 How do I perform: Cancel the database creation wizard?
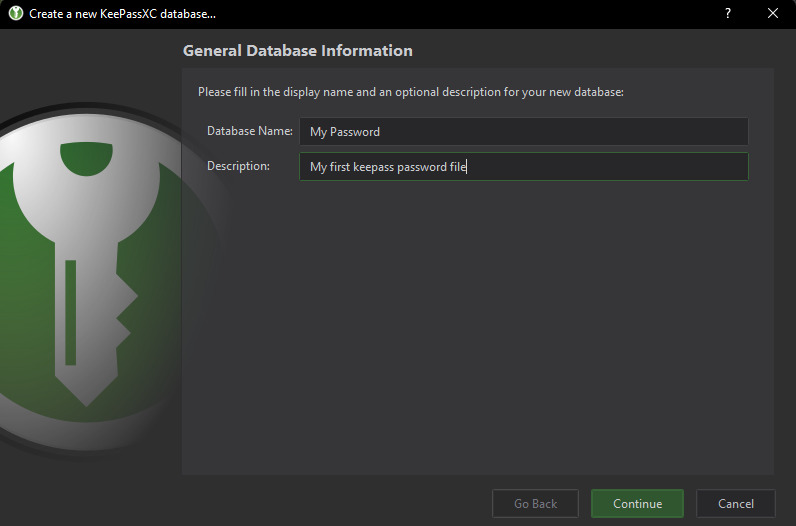click(736, 504)
